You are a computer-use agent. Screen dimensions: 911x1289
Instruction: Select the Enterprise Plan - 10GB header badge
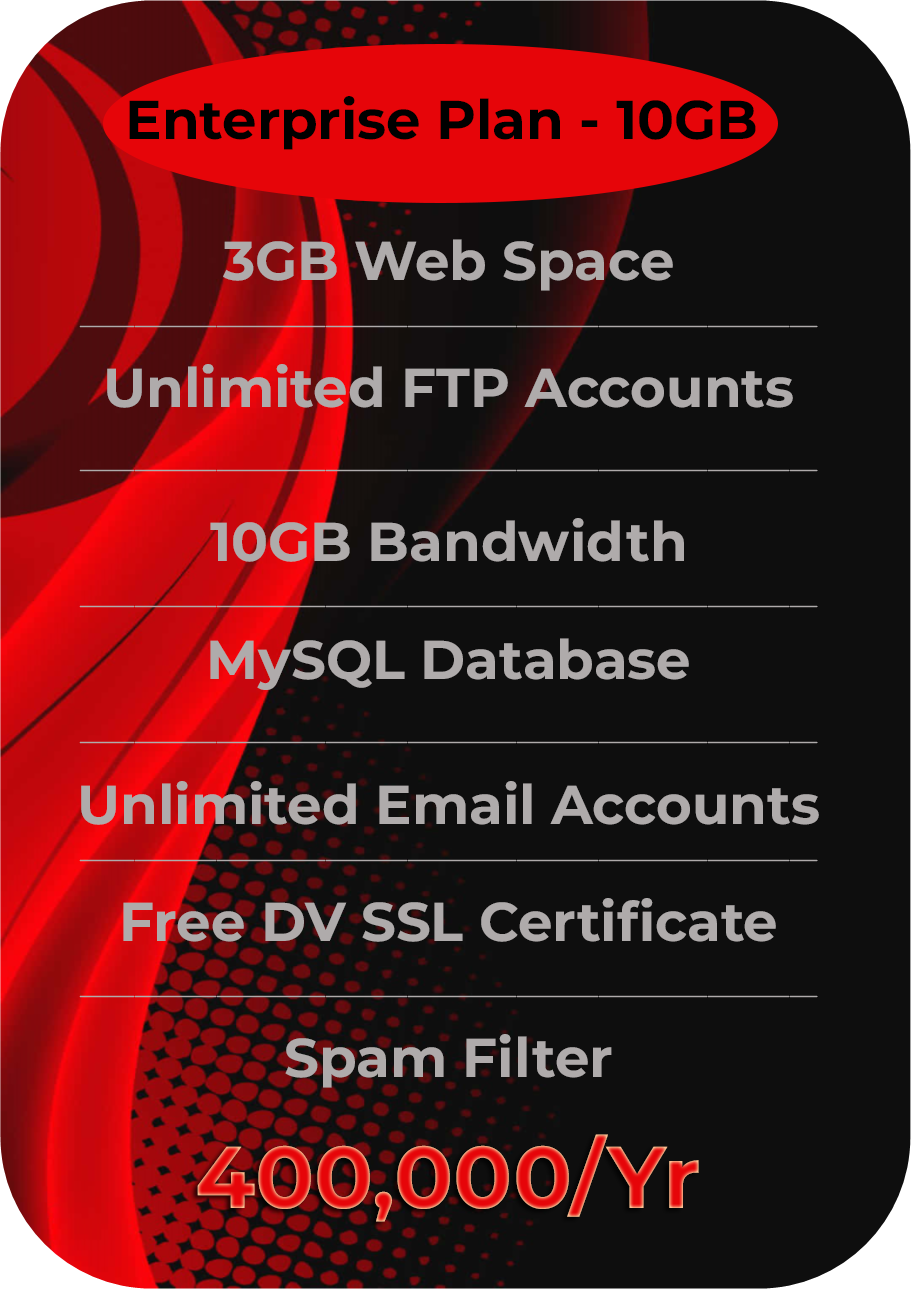440,122
